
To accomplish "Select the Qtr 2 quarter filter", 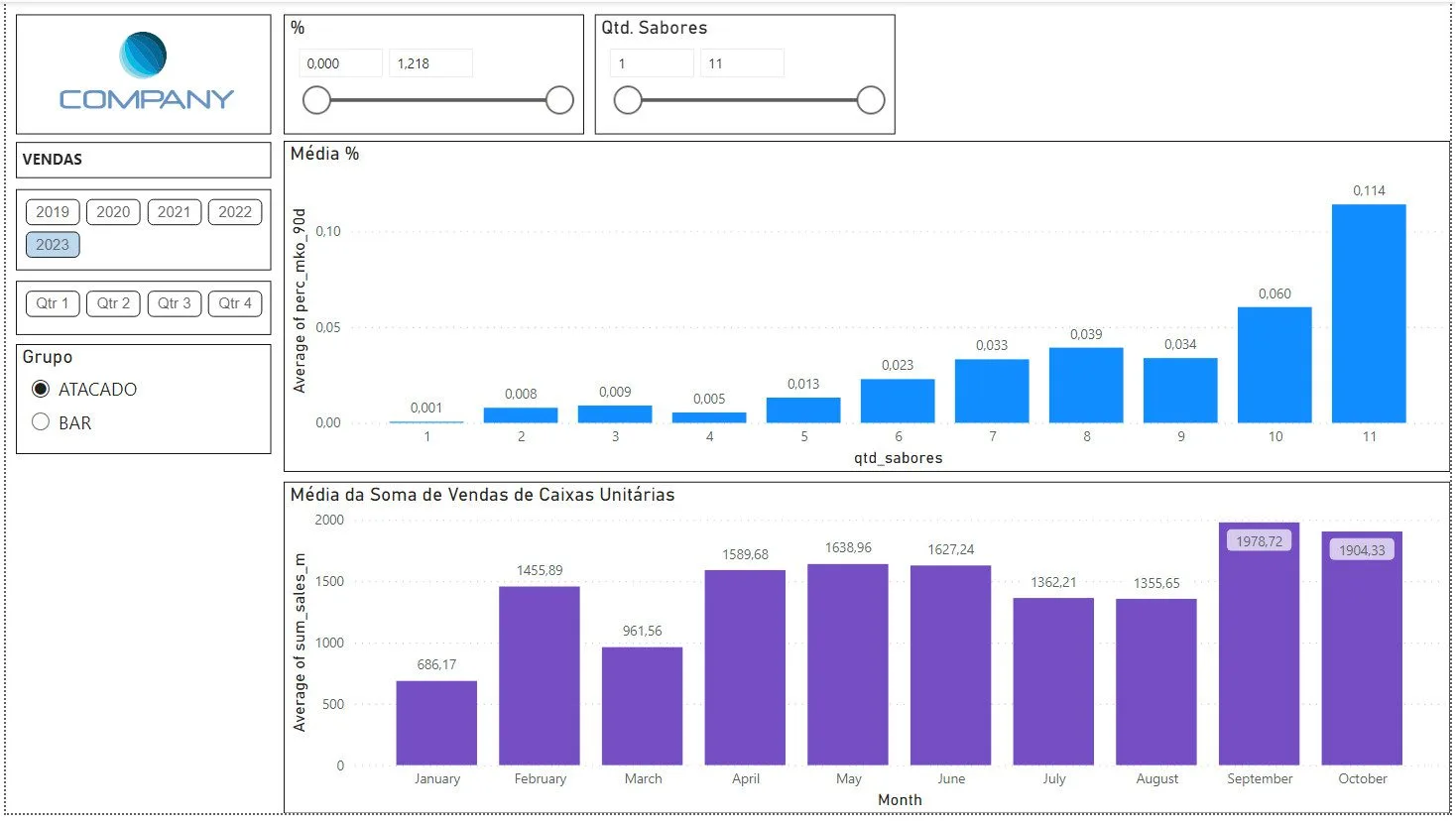I will pos(113,303).
